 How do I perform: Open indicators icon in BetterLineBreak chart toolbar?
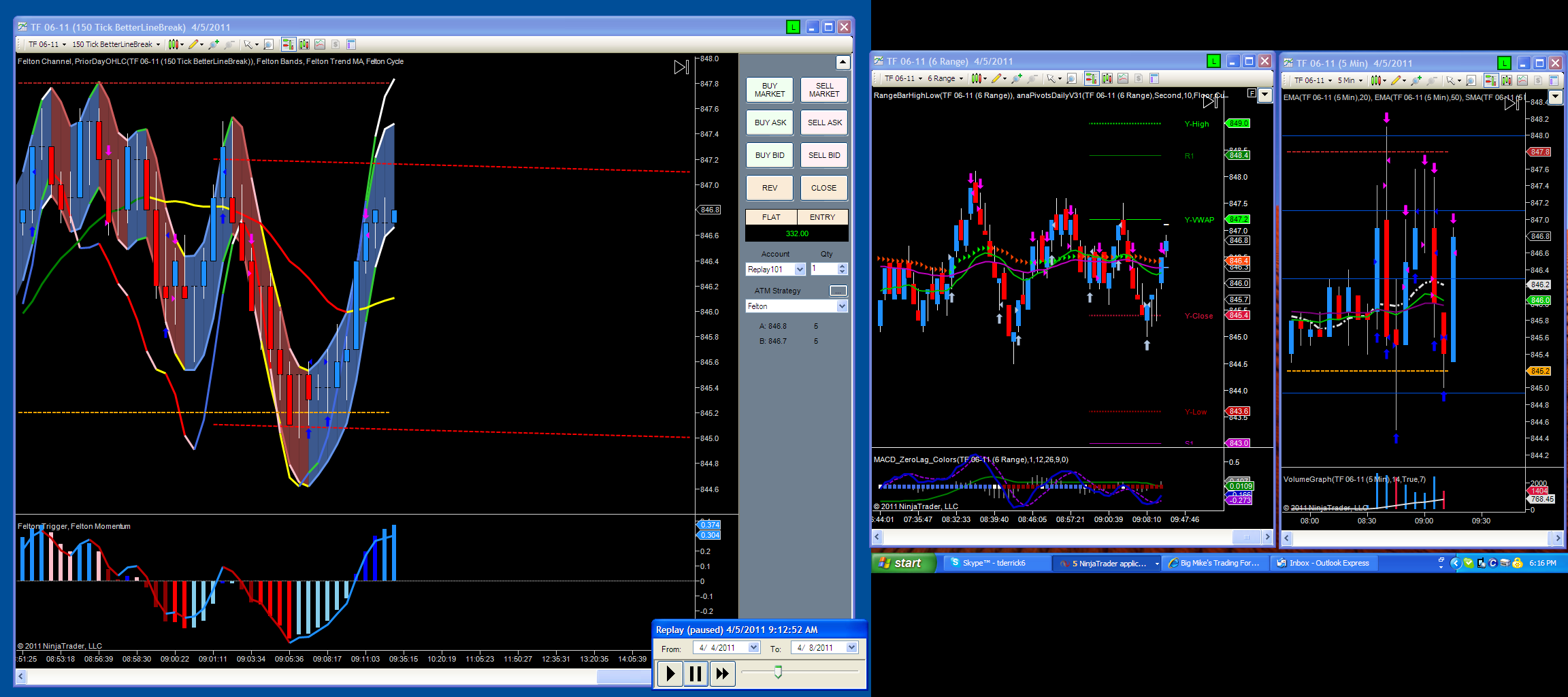319,44
